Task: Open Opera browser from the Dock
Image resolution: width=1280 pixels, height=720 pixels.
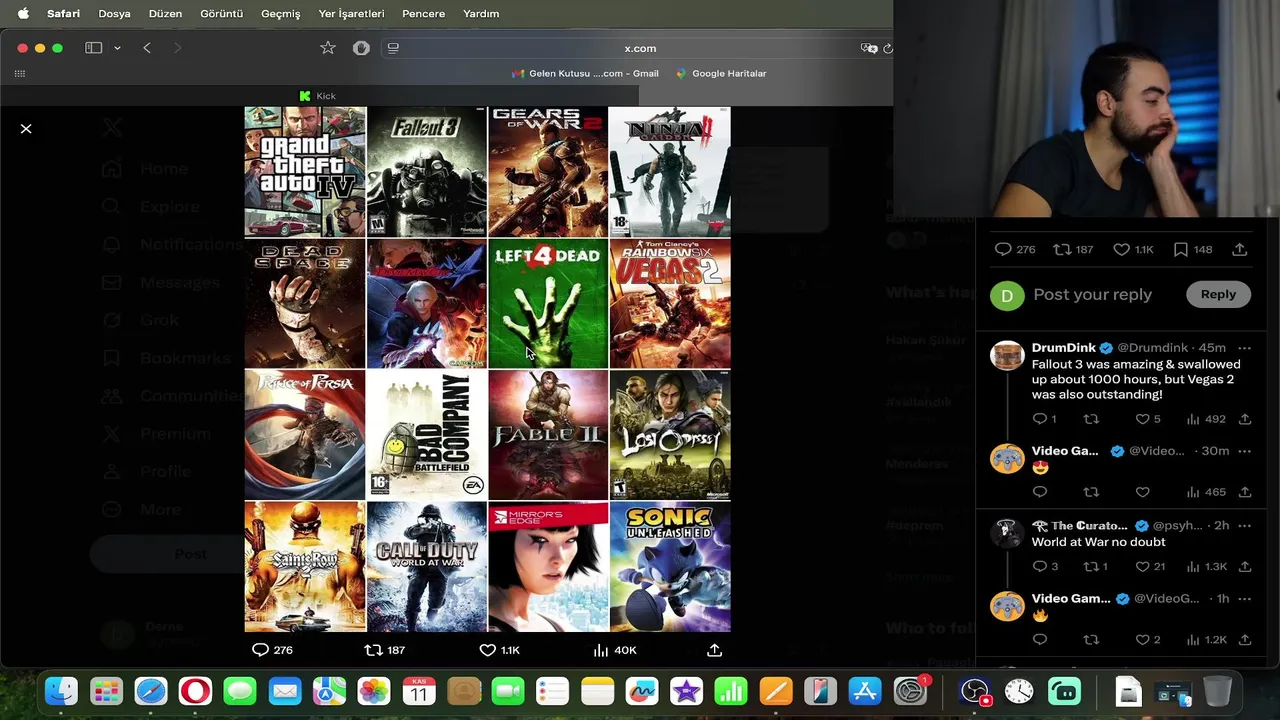Action: 195,691
